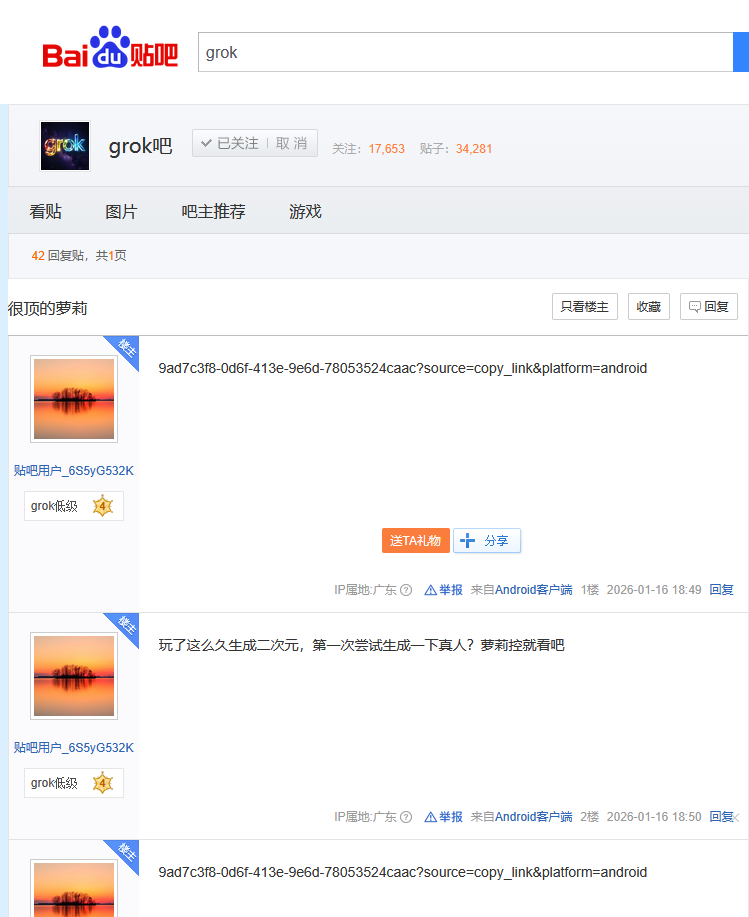
Task: Focus the search box containing grok
Action: 465,52
